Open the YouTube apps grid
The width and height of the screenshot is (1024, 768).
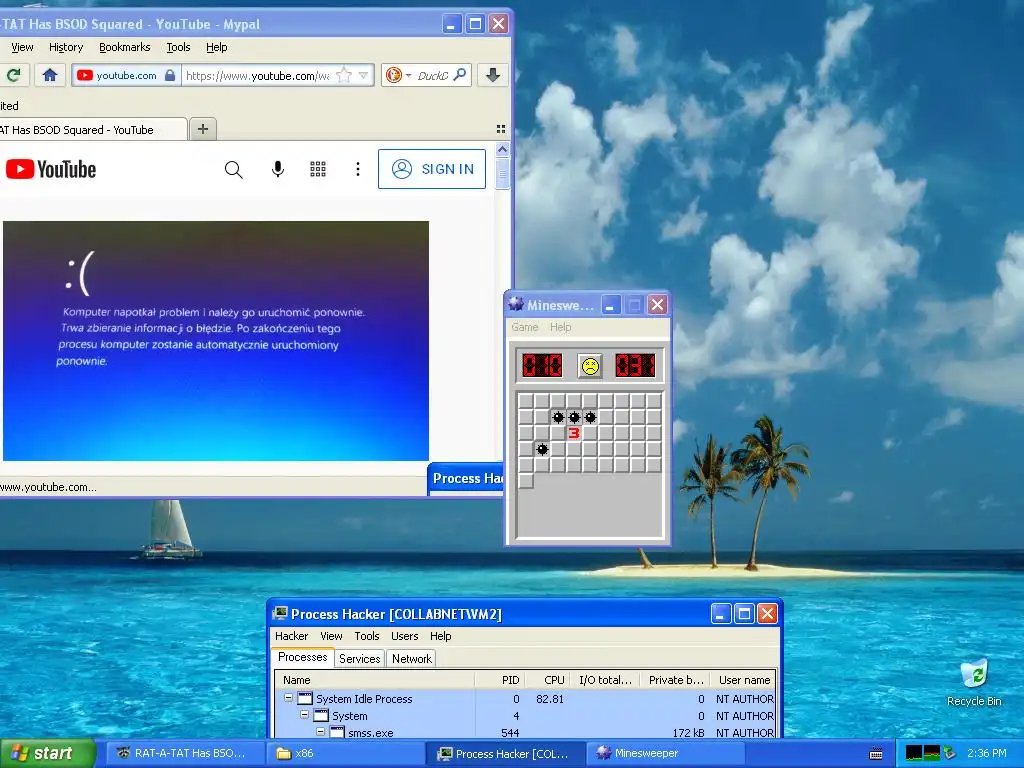[x=318, y=169]
